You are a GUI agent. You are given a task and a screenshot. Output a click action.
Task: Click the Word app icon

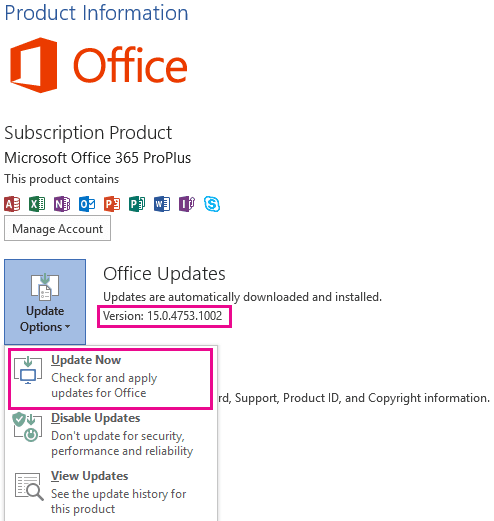pyautogui.click(x=162, y=204)
